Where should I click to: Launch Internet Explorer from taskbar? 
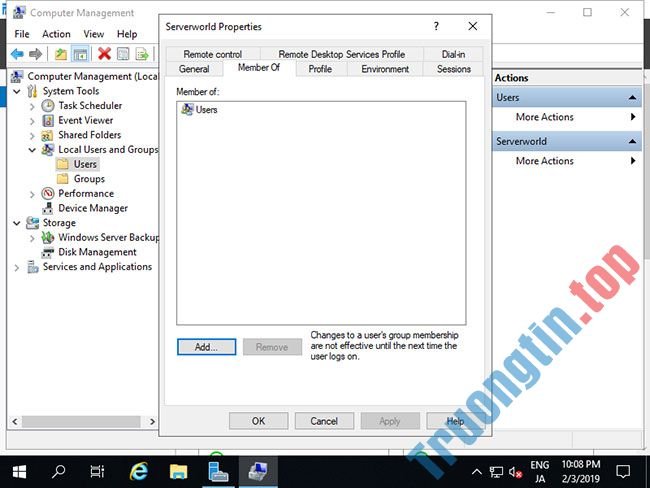(138, 472)
